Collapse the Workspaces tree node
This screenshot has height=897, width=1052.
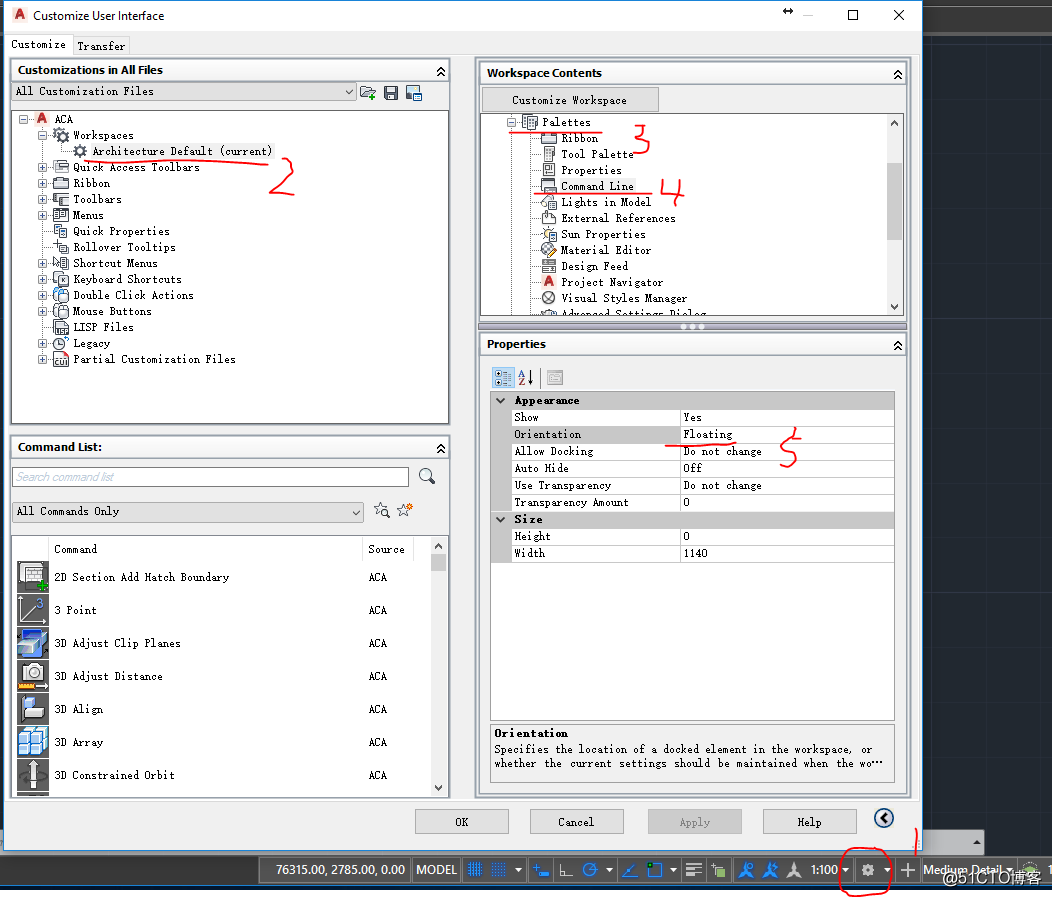42,136
